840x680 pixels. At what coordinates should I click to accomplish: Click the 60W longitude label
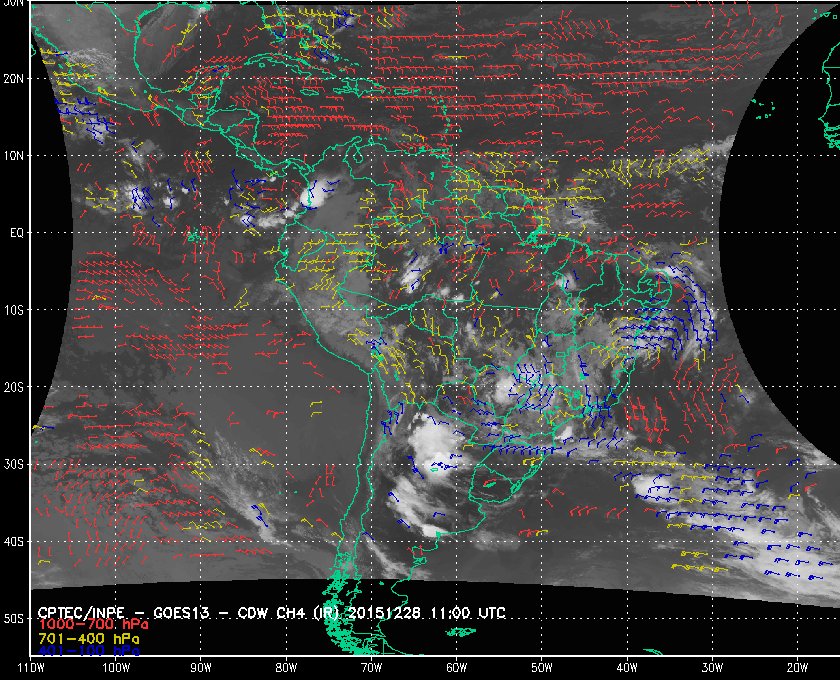point(456,668)
